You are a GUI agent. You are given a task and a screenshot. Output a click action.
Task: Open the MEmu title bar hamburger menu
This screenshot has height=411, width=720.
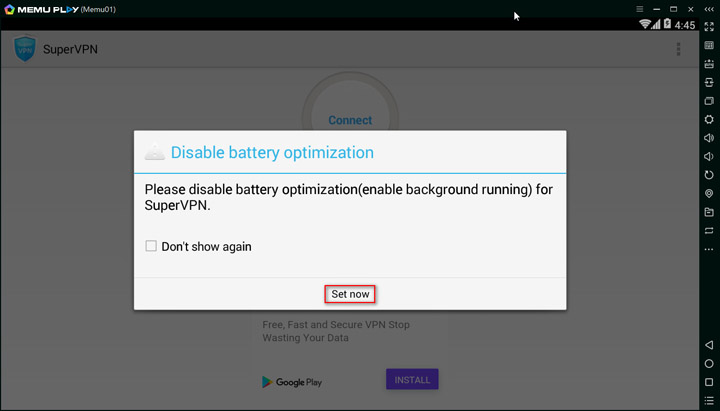[x=640, y=9]
